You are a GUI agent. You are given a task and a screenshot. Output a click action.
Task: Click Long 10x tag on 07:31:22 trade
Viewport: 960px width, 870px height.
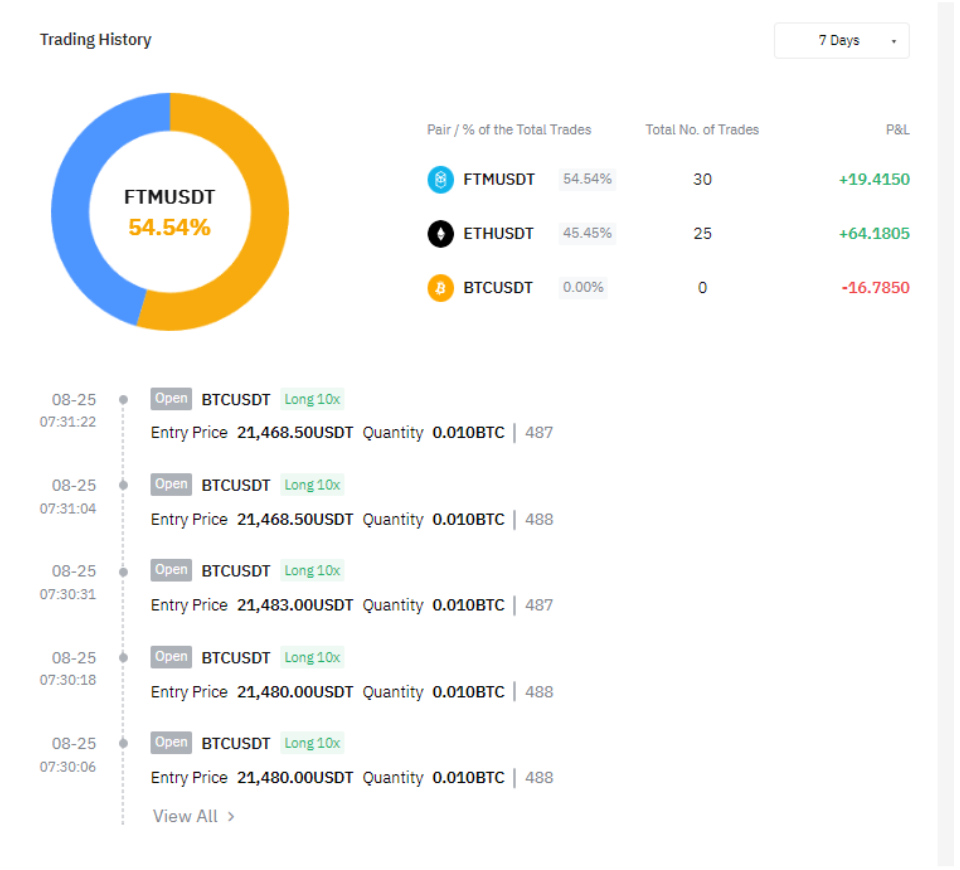pos(312,399)
